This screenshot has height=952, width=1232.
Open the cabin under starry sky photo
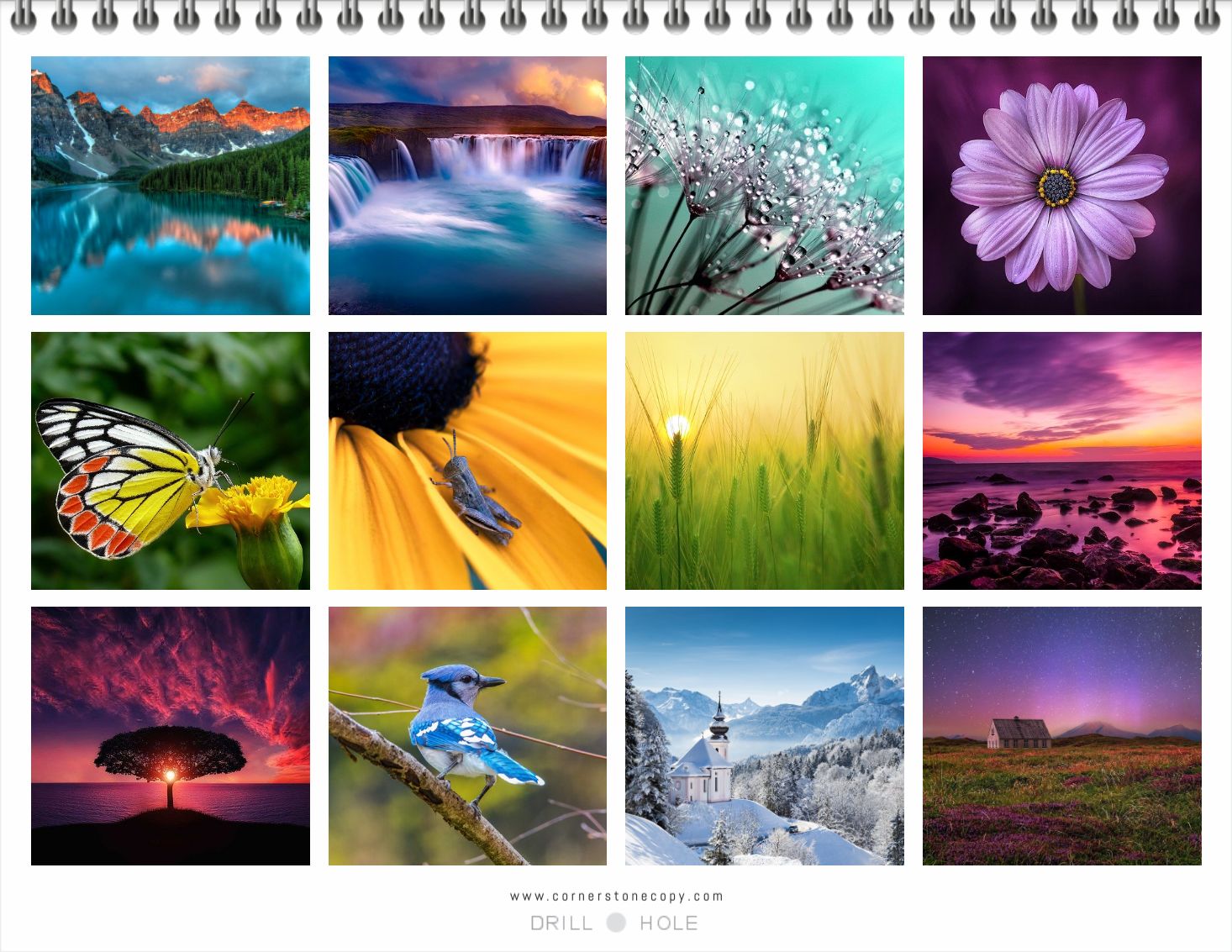coord(1061,736)
